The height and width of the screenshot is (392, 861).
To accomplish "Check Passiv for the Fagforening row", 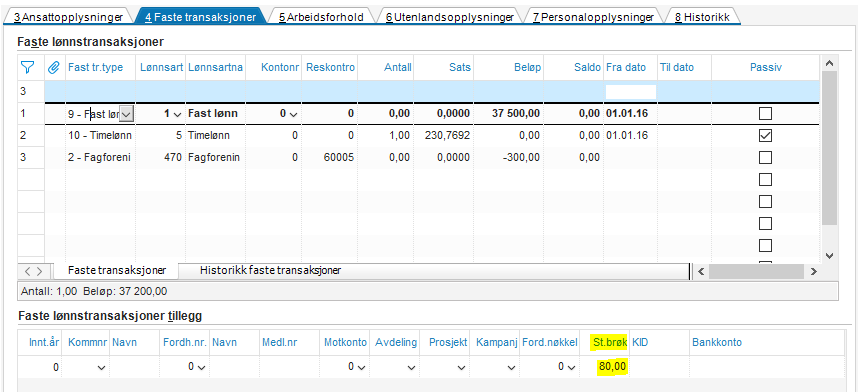I will pyautogui.click(x=765, y=158).
